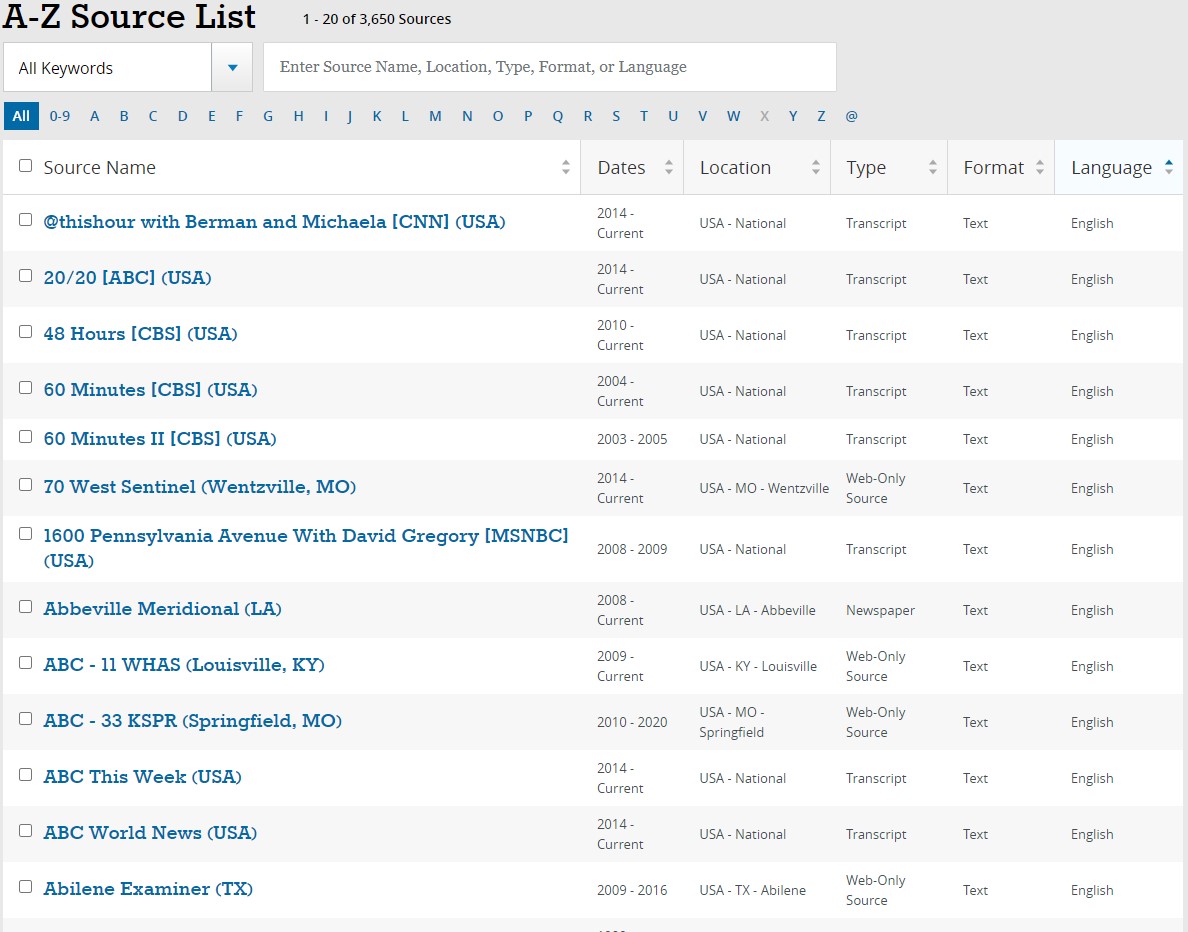1188x932 pixels.
Task: Show sources under the @ filter
Action: pos(851,116)
